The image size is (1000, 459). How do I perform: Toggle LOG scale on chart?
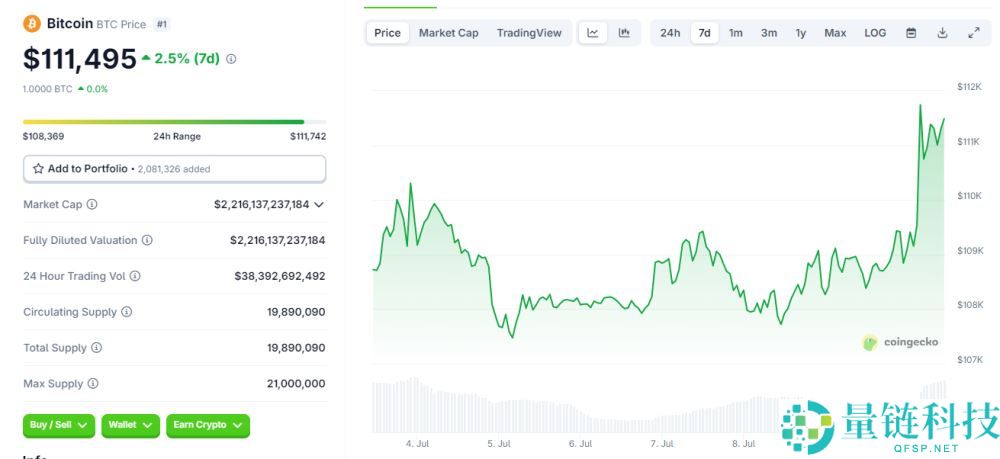875,33
